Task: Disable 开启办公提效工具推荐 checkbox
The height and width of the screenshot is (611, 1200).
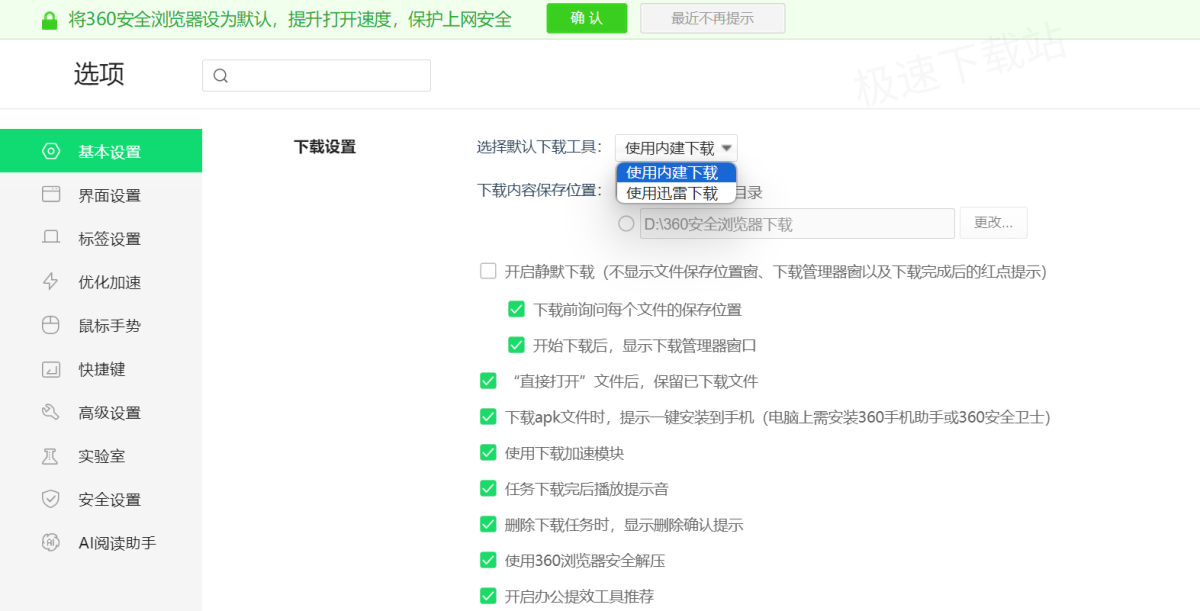Action: pos(488,596)
